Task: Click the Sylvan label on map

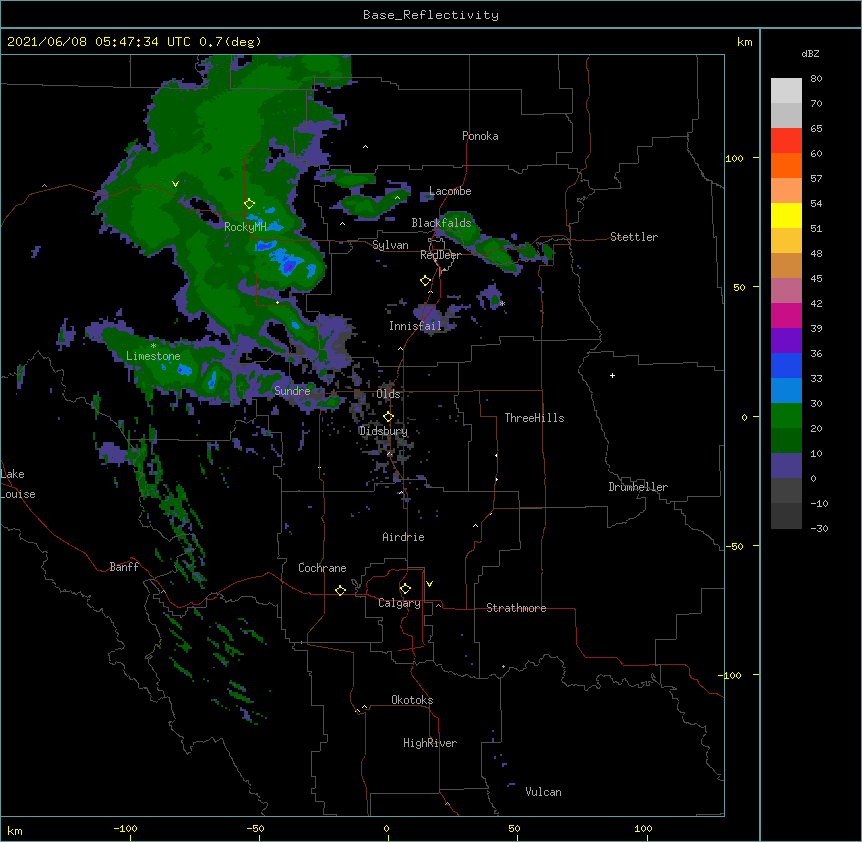Action: 390,245
